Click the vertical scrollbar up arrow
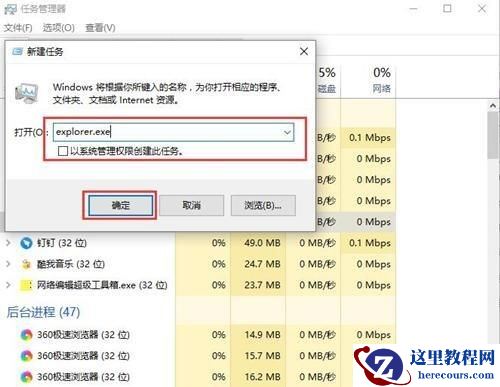This screenshot has width=500, height=387. [x=493, y=106]
